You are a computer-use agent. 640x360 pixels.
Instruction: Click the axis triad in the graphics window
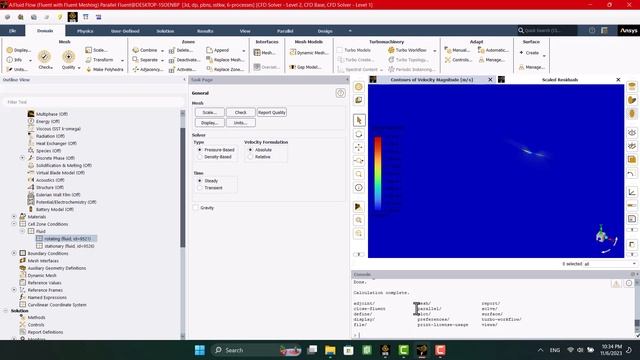(606, 239)
